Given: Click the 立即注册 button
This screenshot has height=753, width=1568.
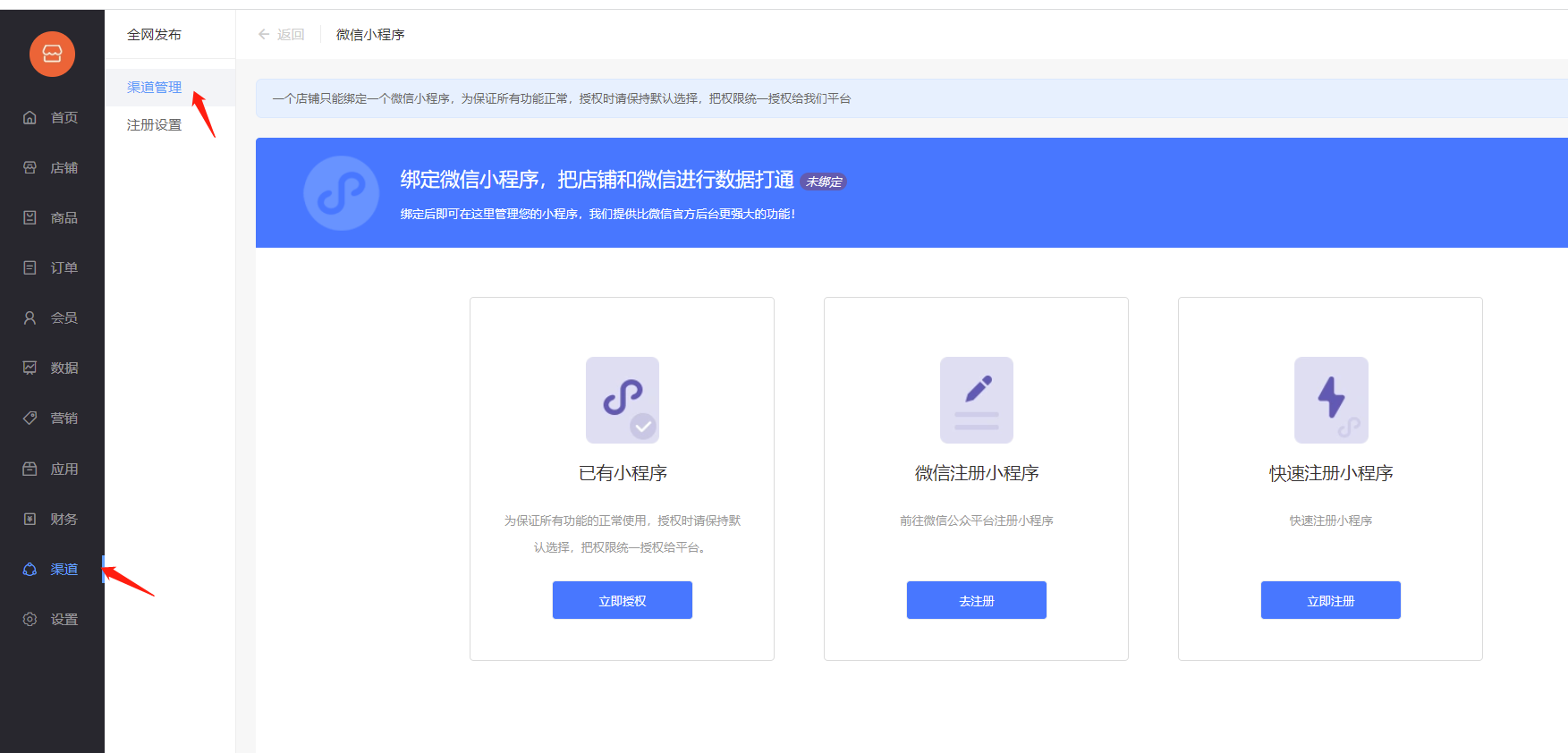Looking at the screenshot, I should (x=1331, y=600).
